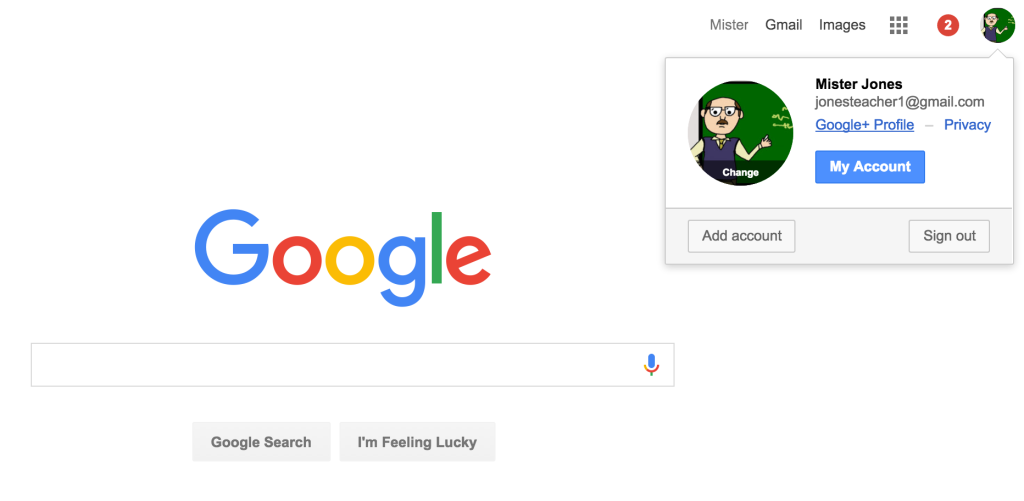
Task: Open the Google+ Profile link
Action: click(865, 125)
